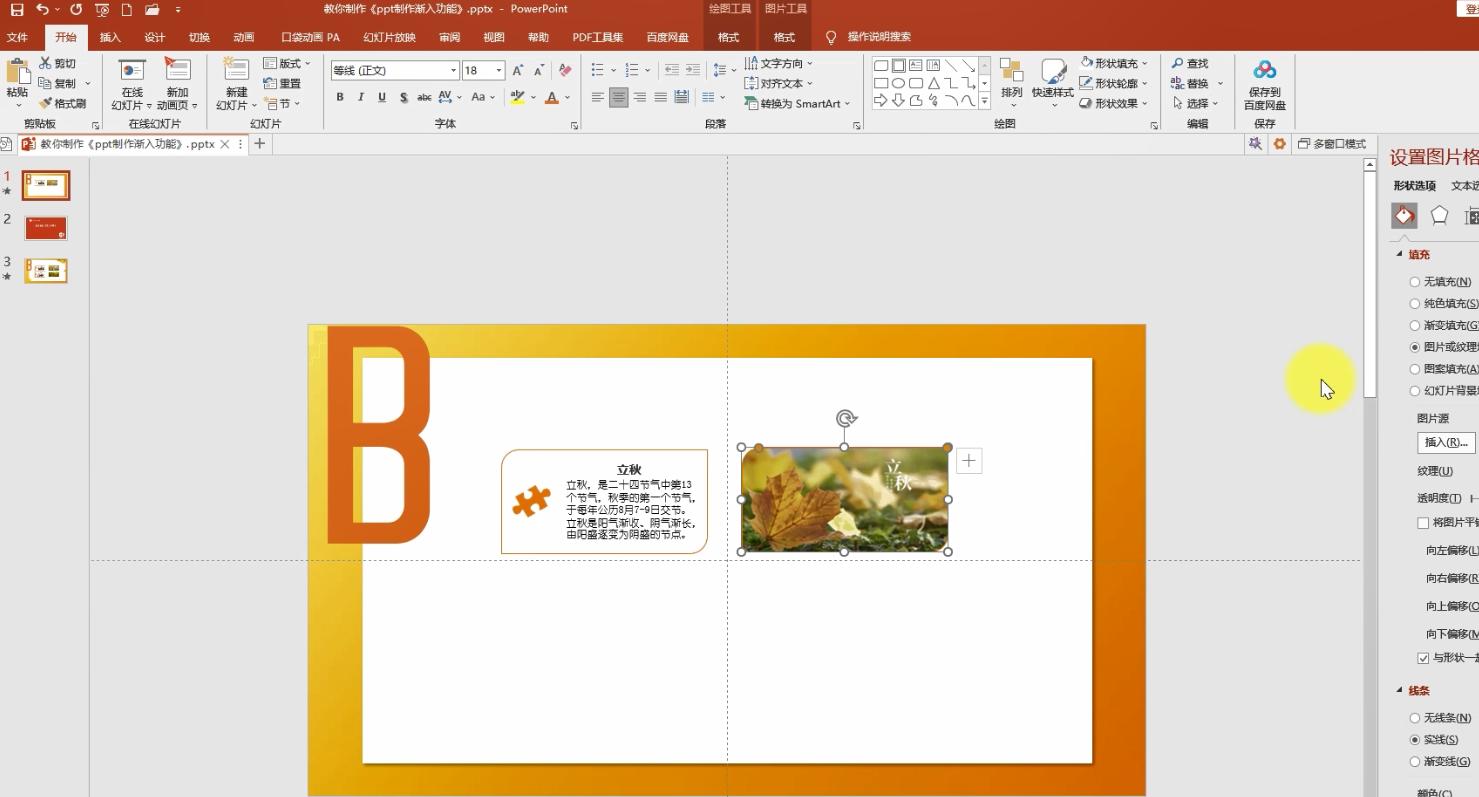The width and height of the screenshot is (1479, 797).
Task: Select slide 2 thumbnail in slide panel
Action: coord(46,228)
